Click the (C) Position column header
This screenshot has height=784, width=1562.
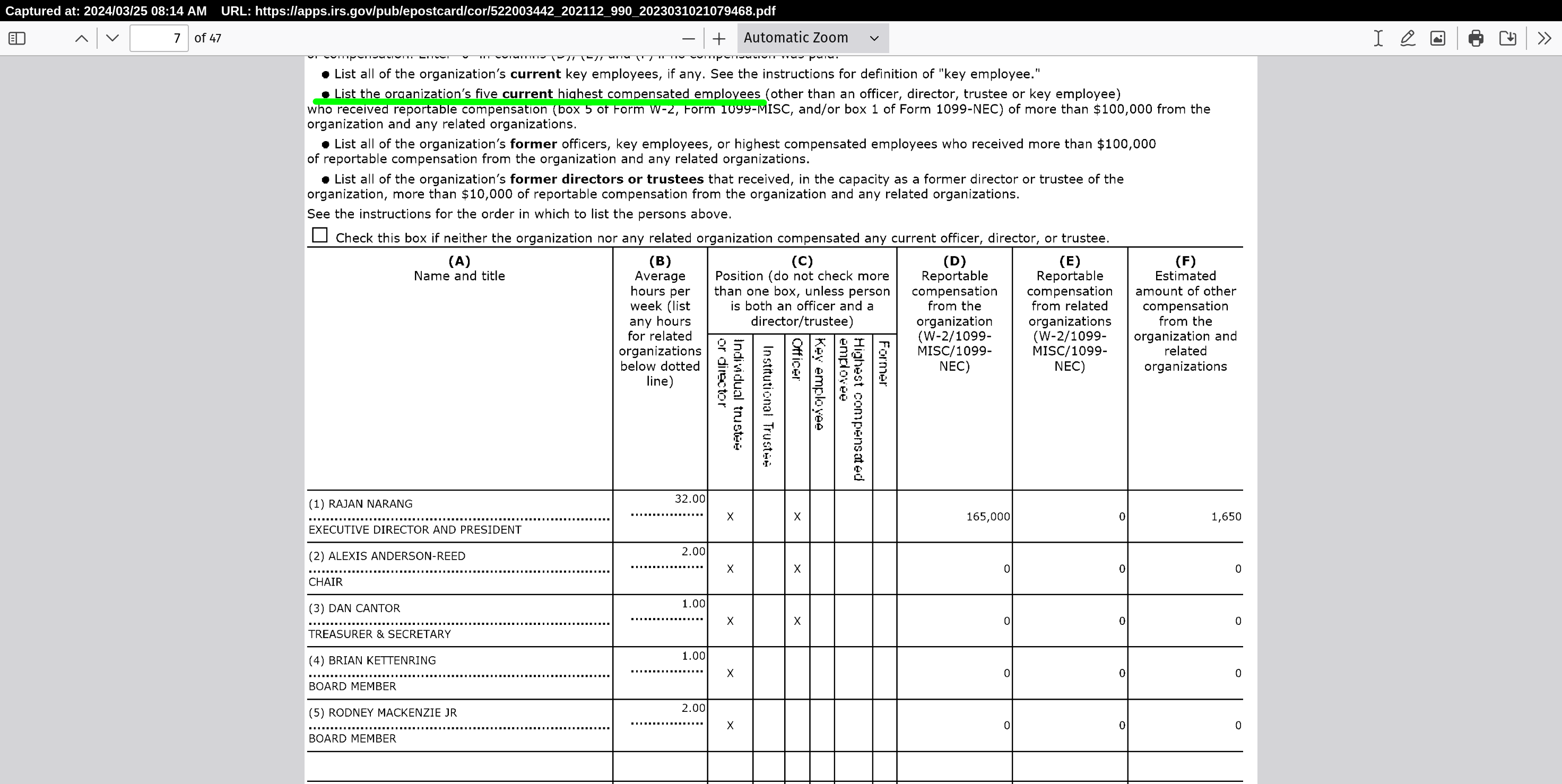[802, 291]
